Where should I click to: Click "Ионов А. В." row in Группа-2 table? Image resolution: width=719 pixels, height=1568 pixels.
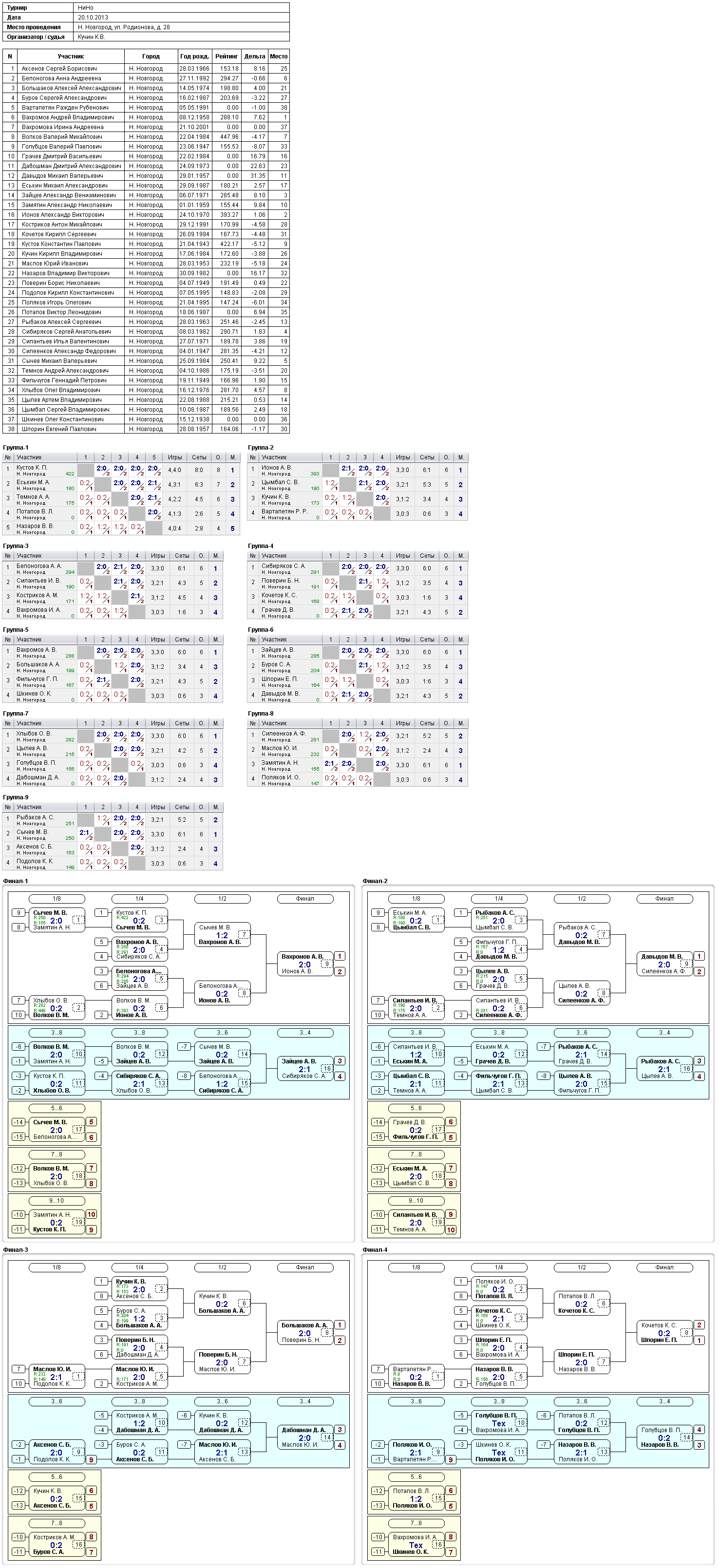(358, 470)
